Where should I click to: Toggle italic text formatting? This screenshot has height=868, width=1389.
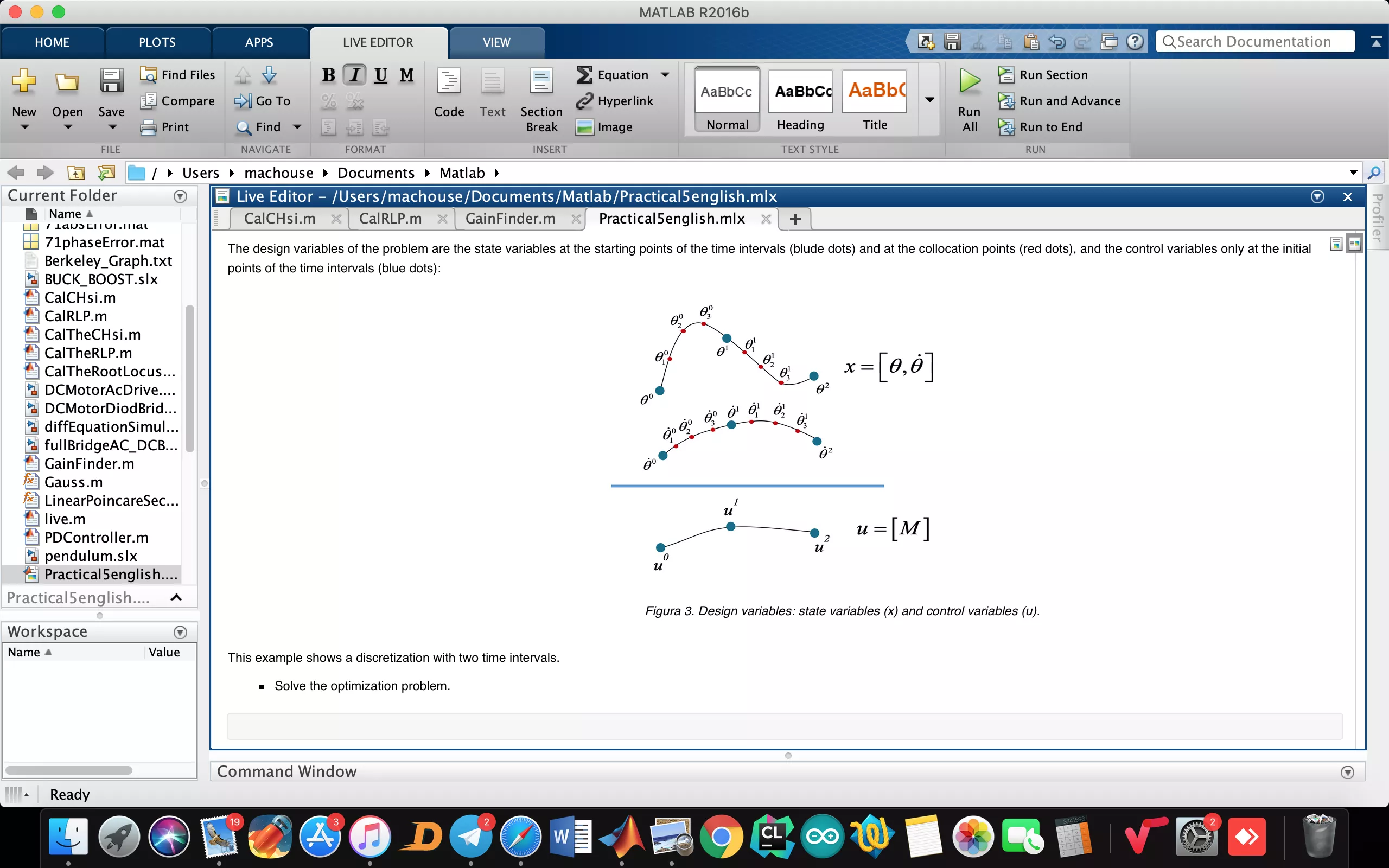pos(355,75)
